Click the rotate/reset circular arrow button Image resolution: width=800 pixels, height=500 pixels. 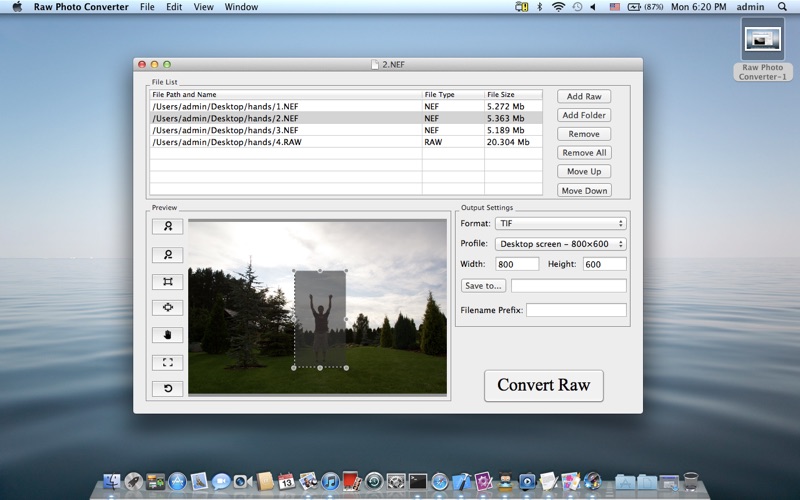click(167, 388)
